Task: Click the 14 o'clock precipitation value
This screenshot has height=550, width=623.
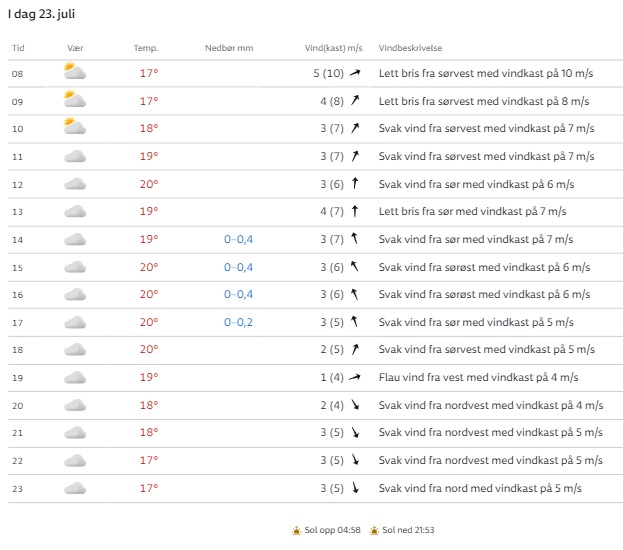Action: tap(238, 239)
